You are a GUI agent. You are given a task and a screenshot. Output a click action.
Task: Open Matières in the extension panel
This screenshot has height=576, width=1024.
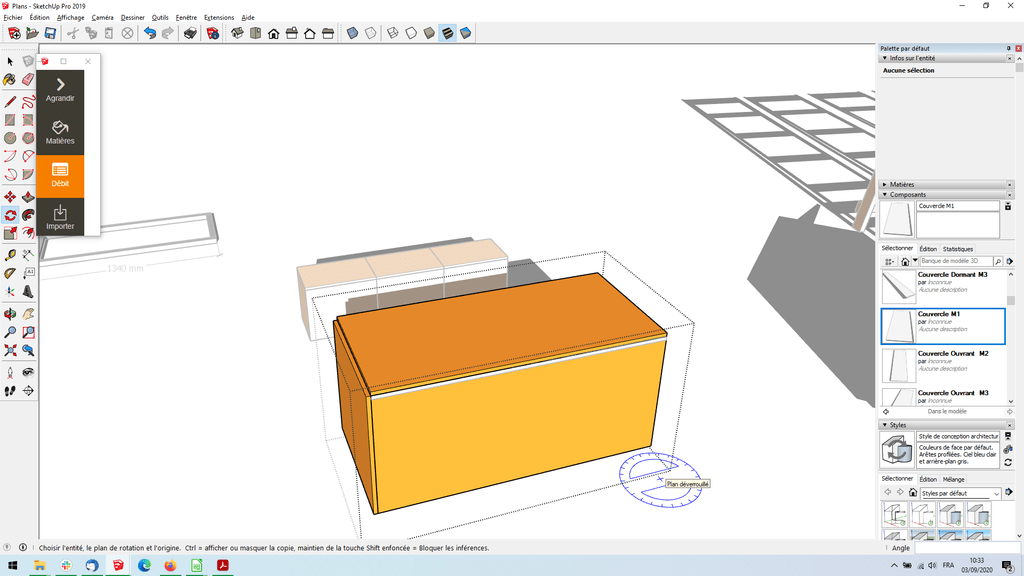(x=60, y=133)
